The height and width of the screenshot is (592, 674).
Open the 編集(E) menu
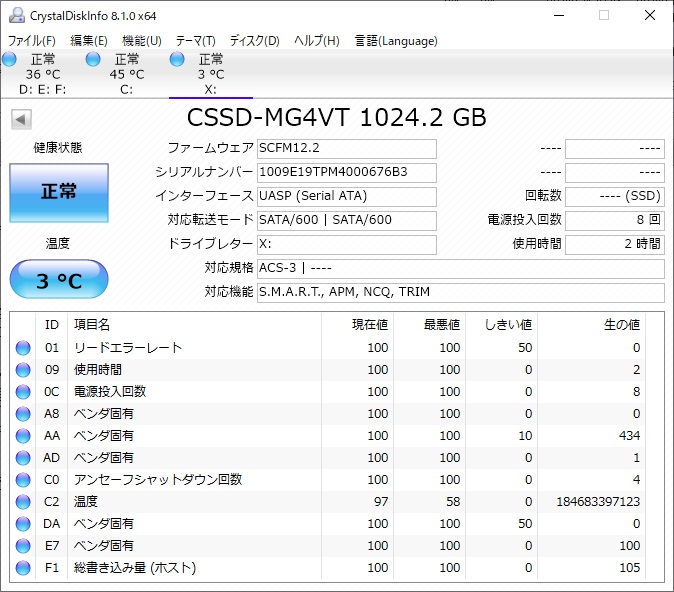coord(89,41)
